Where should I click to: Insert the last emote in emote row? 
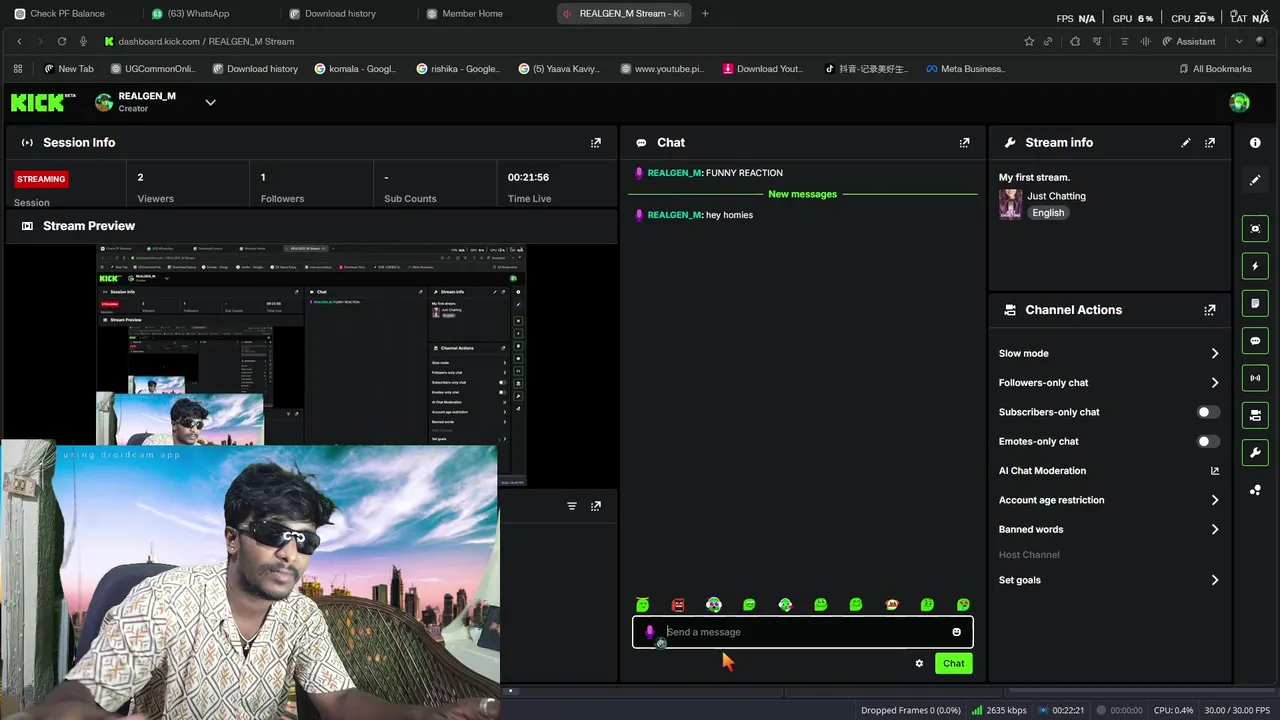tap(963, 605)
